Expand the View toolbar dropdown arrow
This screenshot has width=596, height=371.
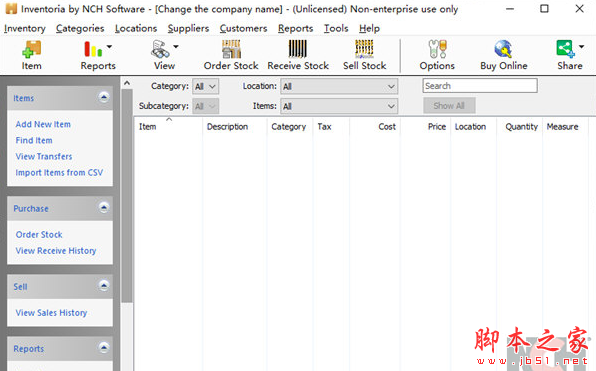(176, 47)
